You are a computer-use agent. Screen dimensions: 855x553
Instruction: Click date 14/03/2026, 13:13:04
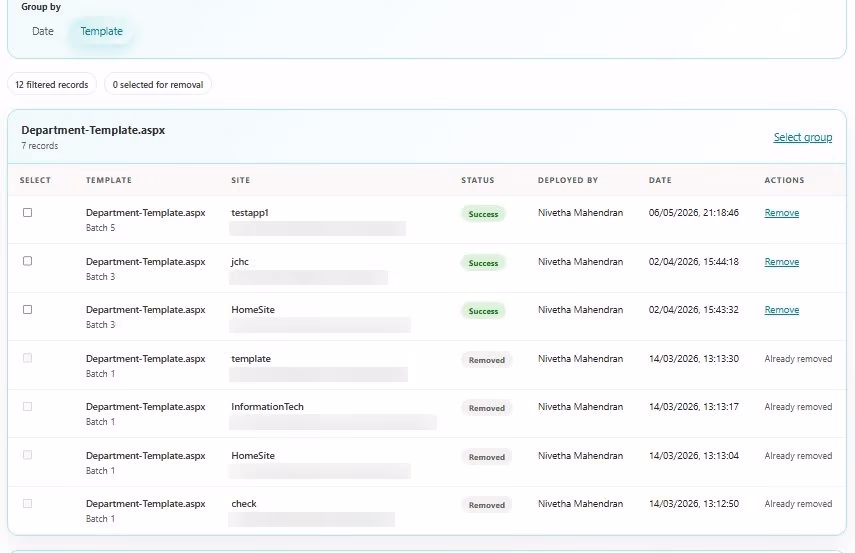694,456
